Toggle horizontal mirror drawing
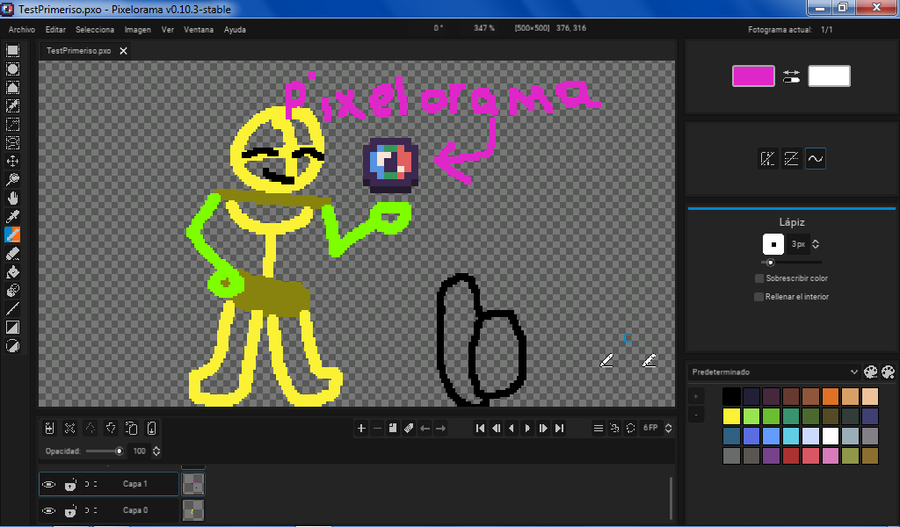Viewport: 900px width, 527px height. [x=767, y=158]
